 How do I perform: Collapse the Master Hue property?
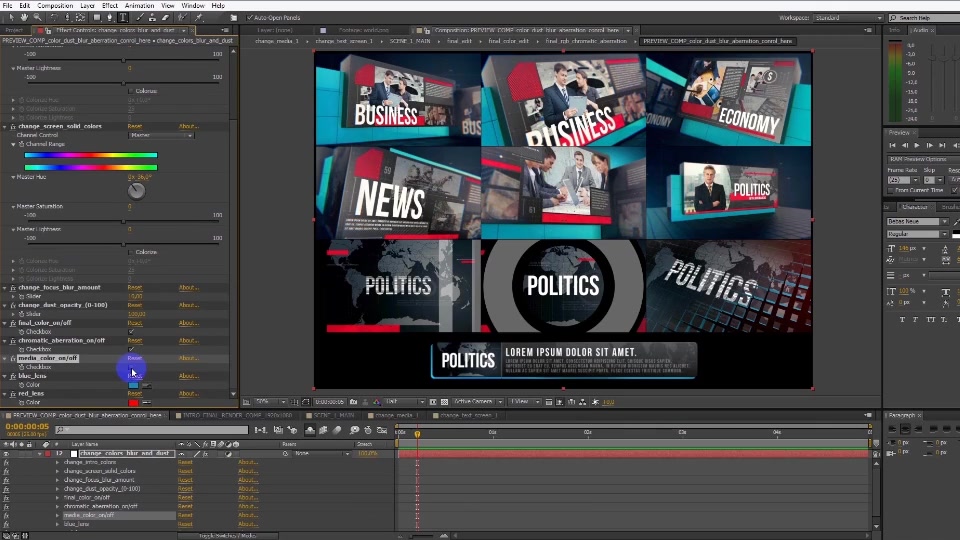13,177
